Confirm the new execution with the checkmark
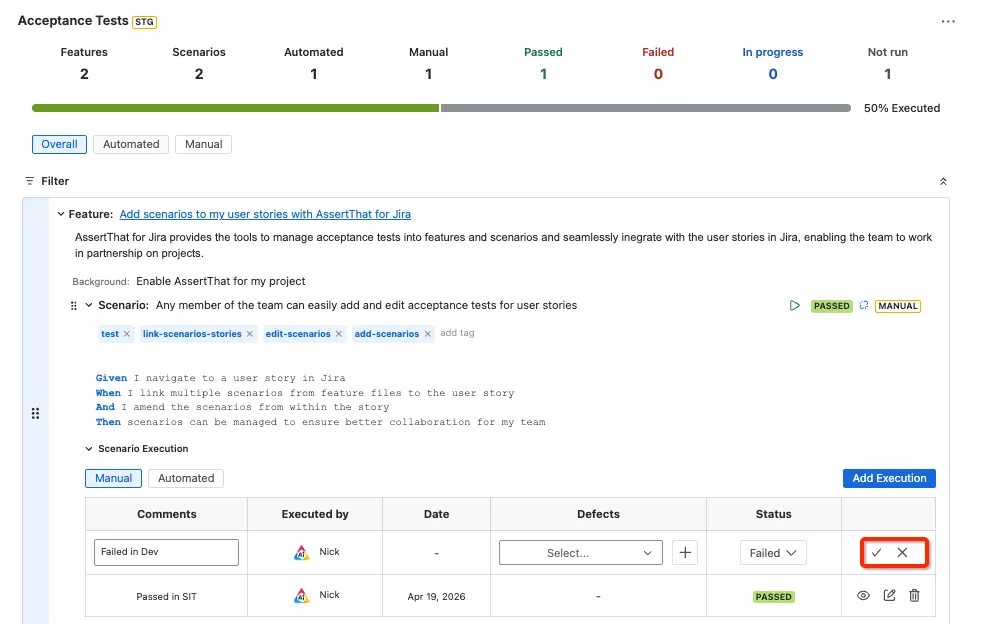 (x=876, y=553)
